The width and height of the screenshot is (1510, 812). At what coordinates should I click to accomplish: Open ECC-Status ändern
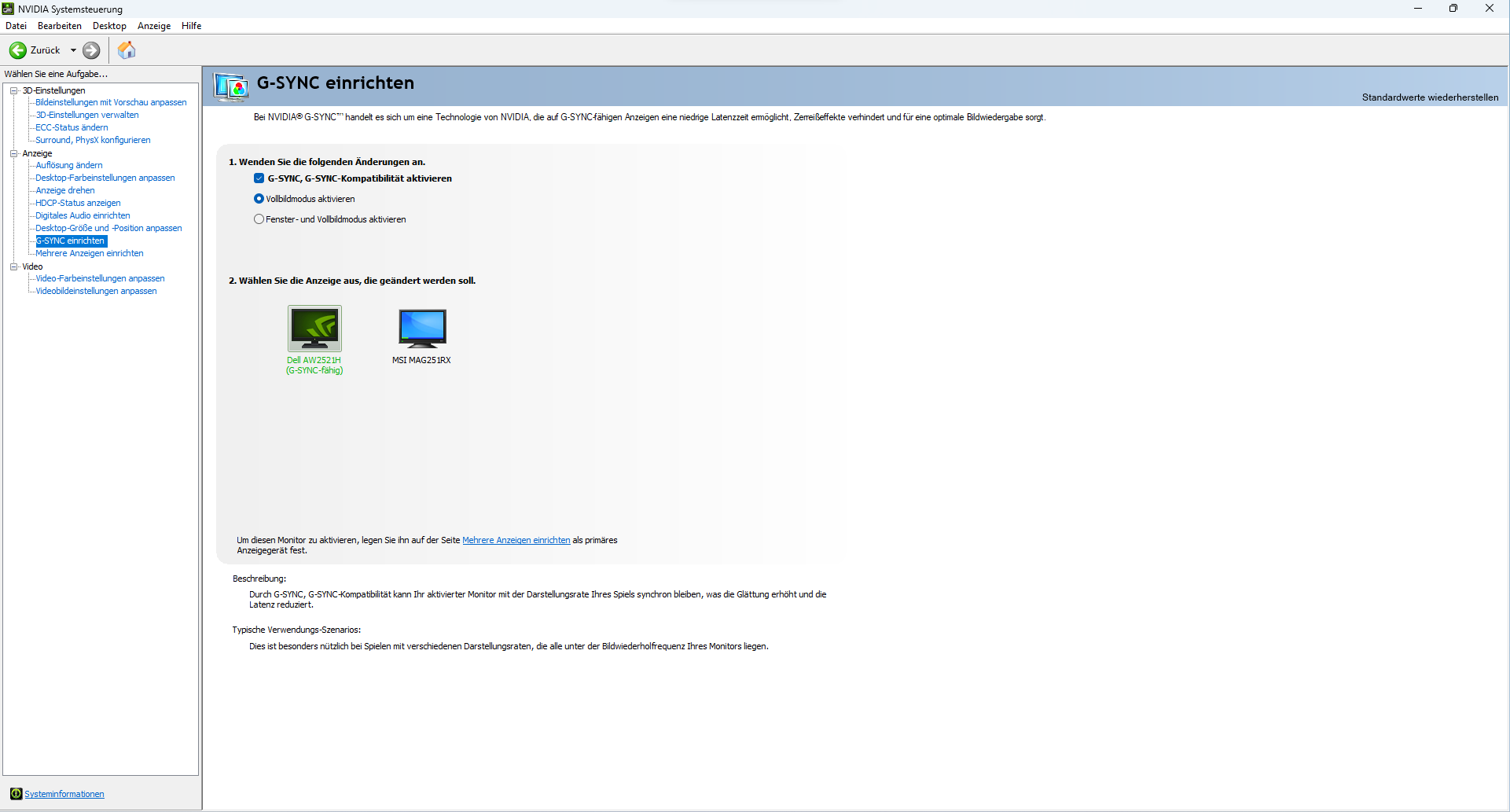pyautogui.click(x=72, y=127)
